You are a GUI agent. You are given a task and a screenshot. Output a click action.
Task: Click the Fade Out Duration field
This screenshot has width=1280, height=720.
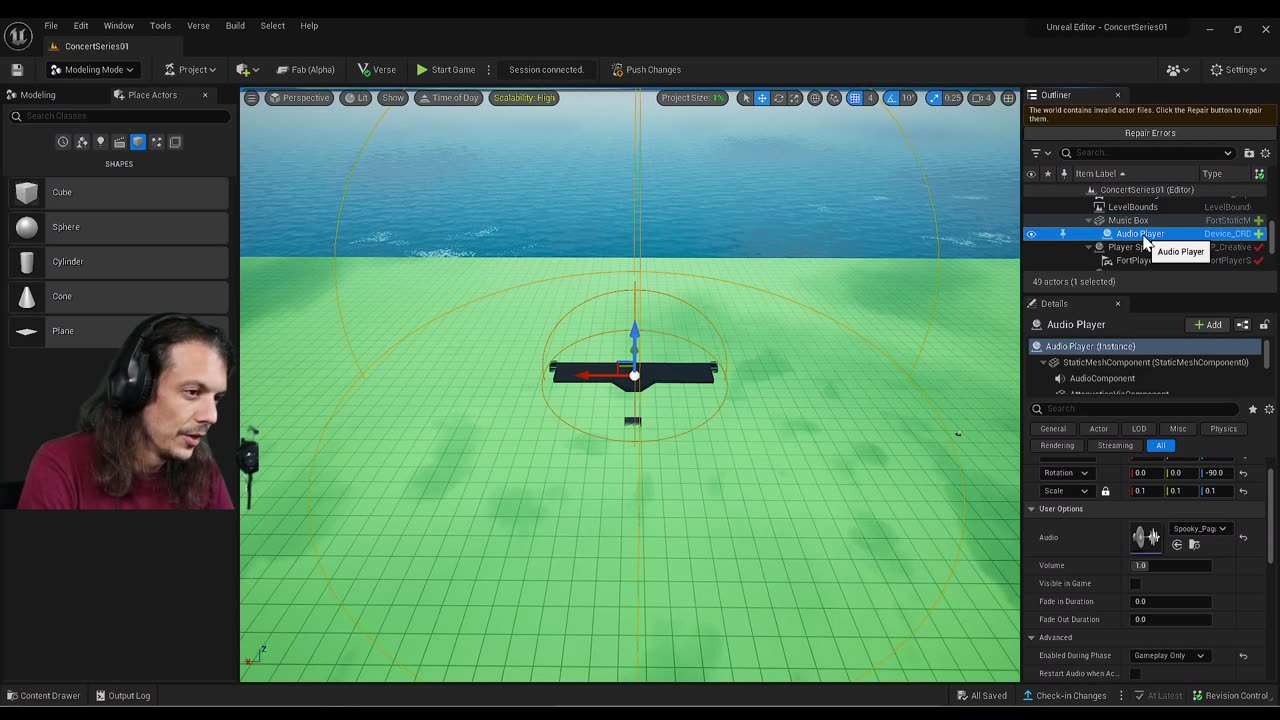(x=1171, y=620)
